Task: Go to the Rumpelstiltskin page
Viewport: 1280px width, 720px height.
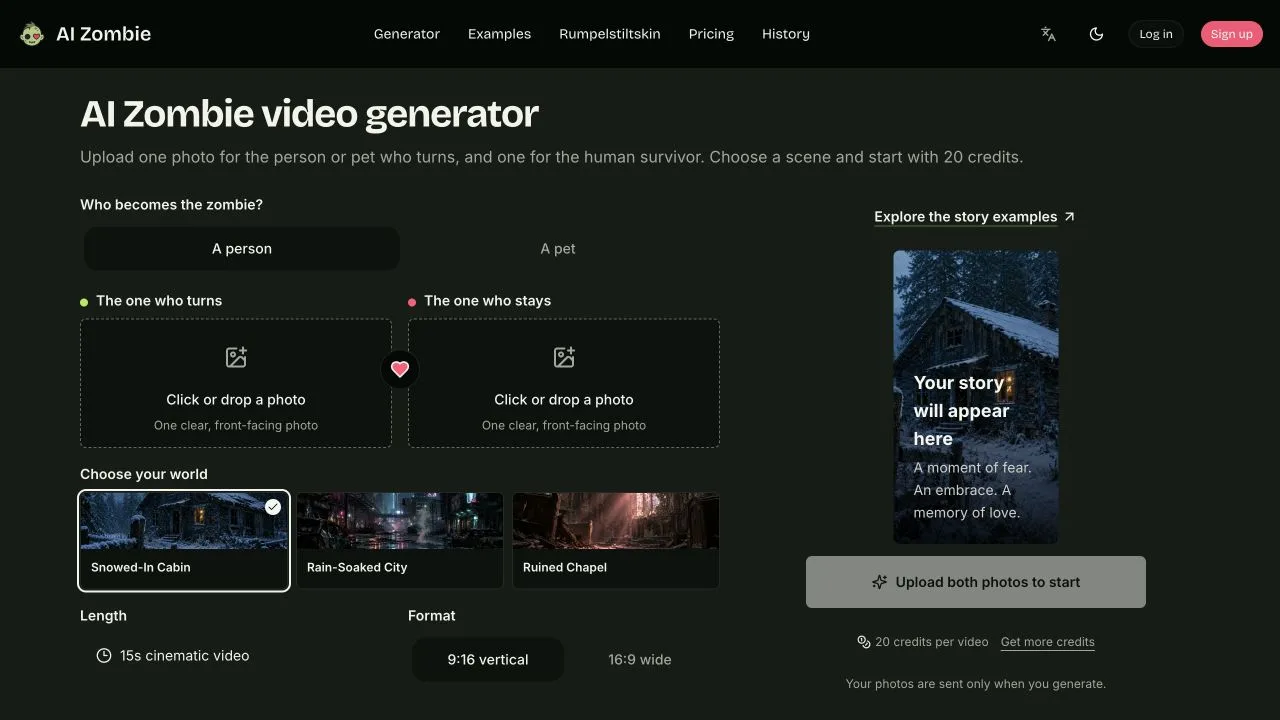Action: point(610,34)
